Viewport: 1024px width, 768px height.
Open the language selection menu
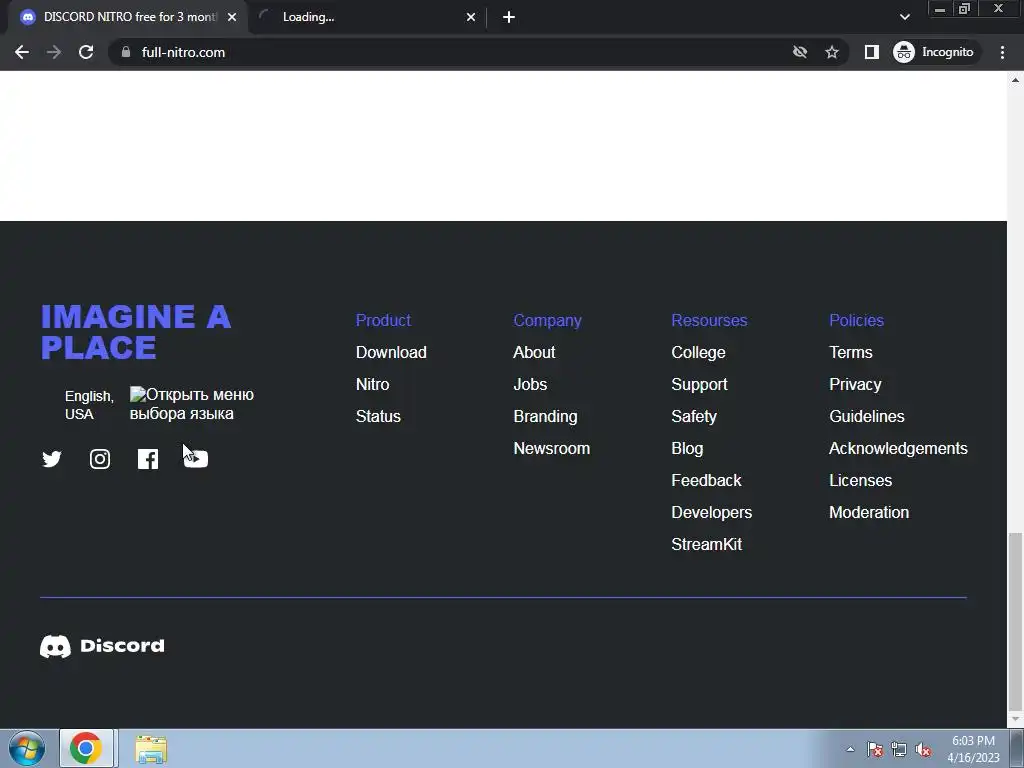point(192,404)
